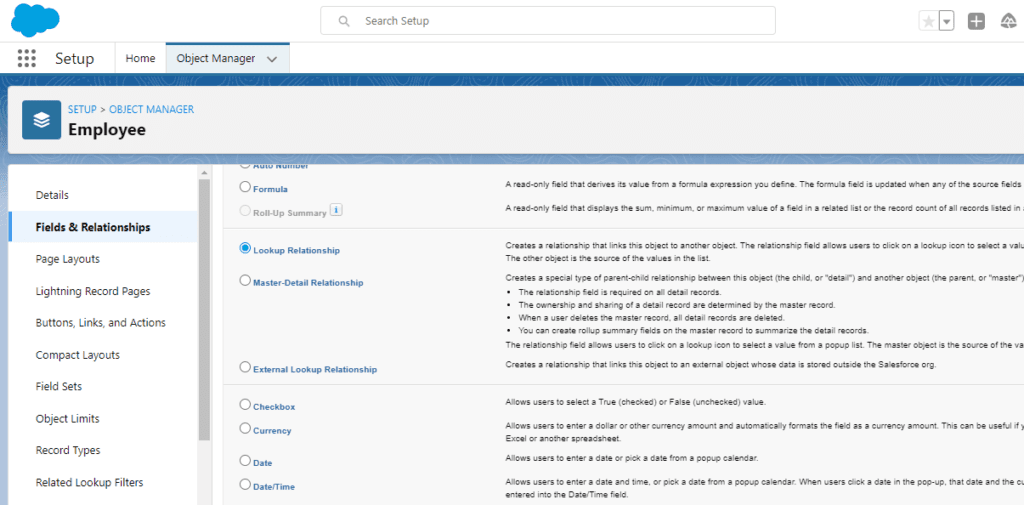1024x505 pixels.
Task: Click the sidebar scrollbar up arrow
Action: point(204,172)
